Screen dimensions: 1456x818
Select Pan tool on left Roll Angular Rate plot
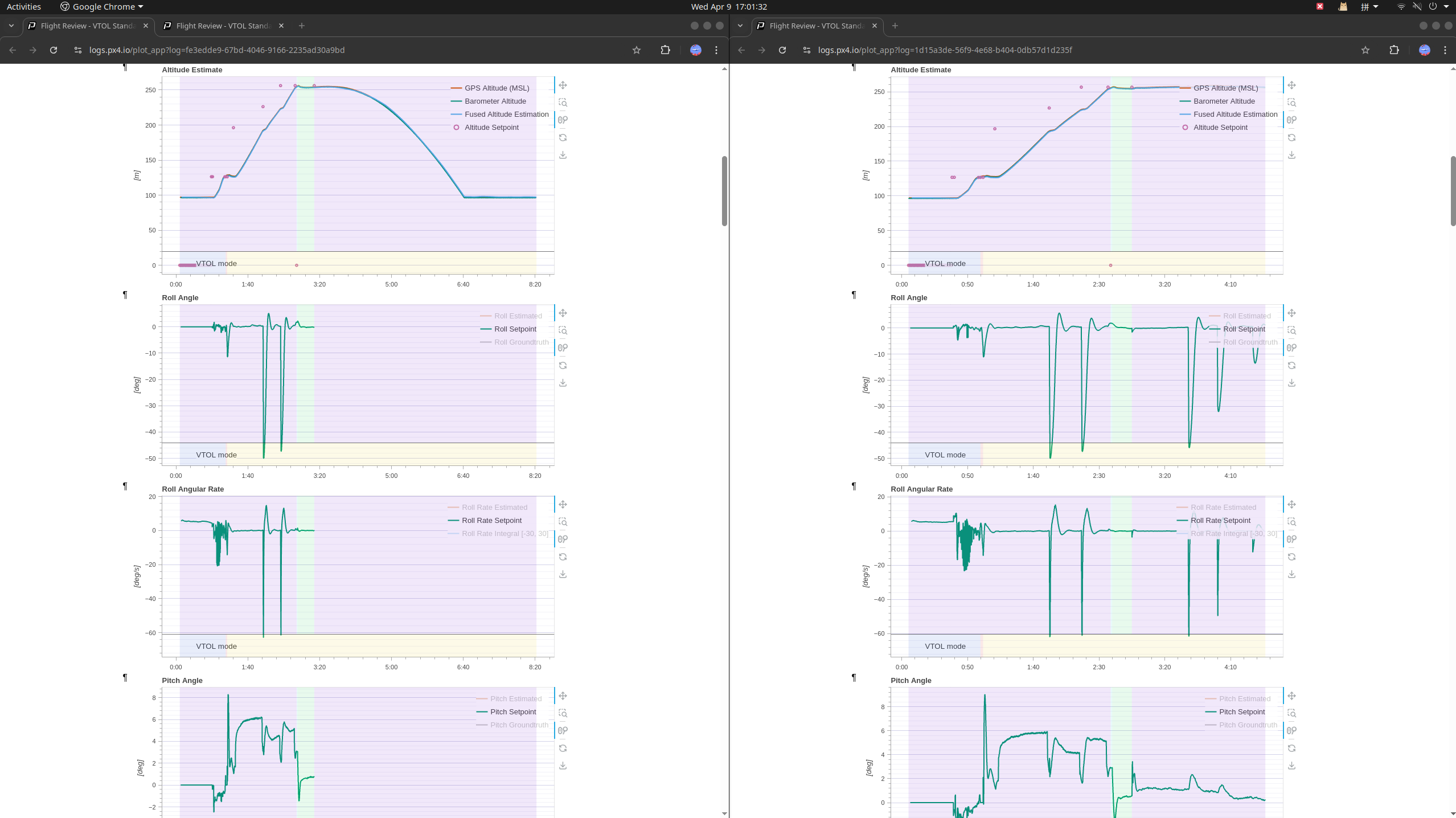(563, 504)
